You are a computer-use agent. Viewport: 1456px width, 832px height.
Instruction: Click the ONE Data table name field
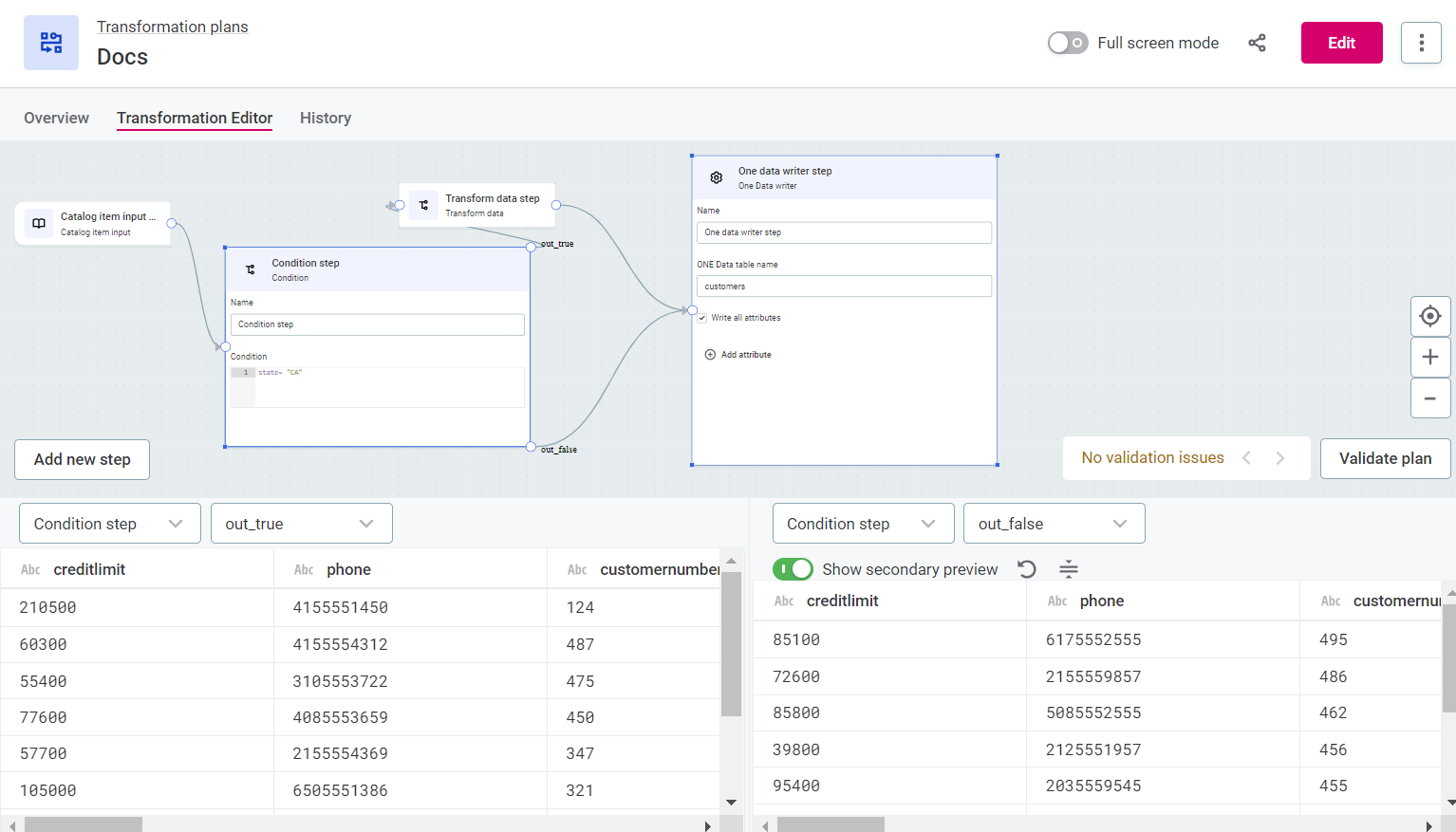point(844,287)
